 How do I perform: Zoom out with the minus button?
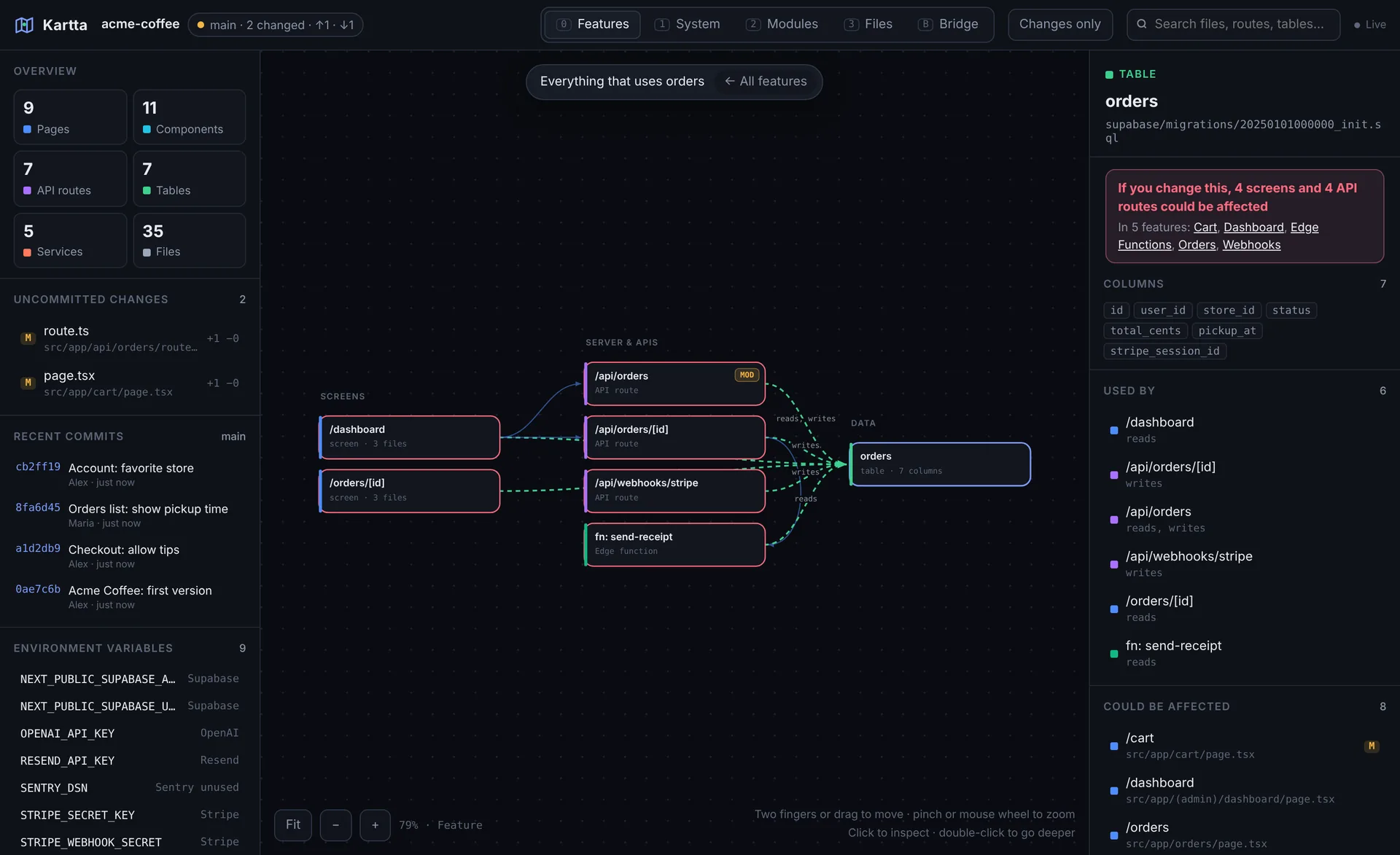tap(335, 825)
